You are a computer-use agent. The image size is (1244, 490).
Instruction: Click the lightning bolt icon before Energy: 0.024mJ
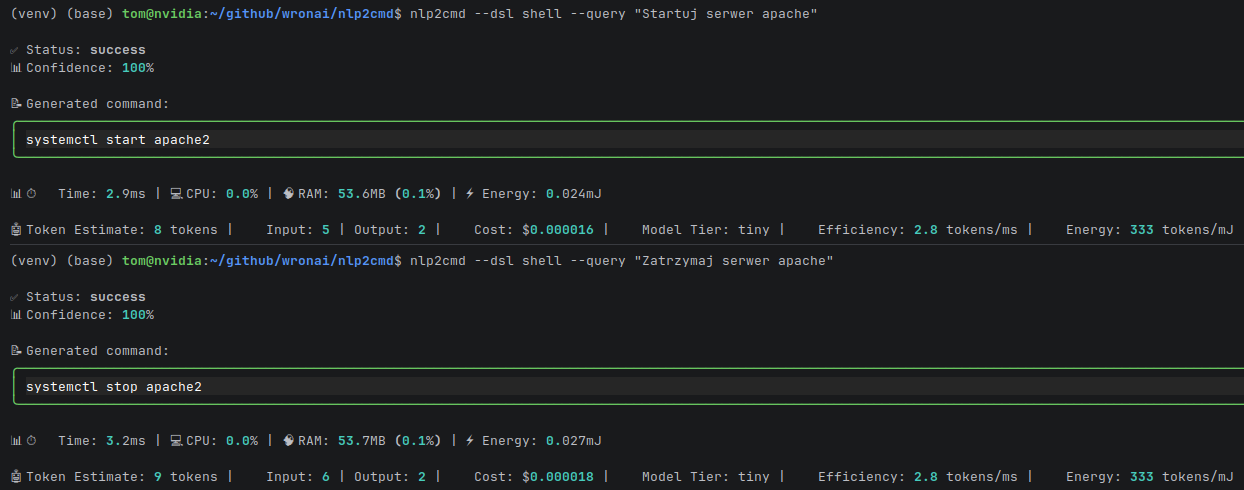coord(470,194)
